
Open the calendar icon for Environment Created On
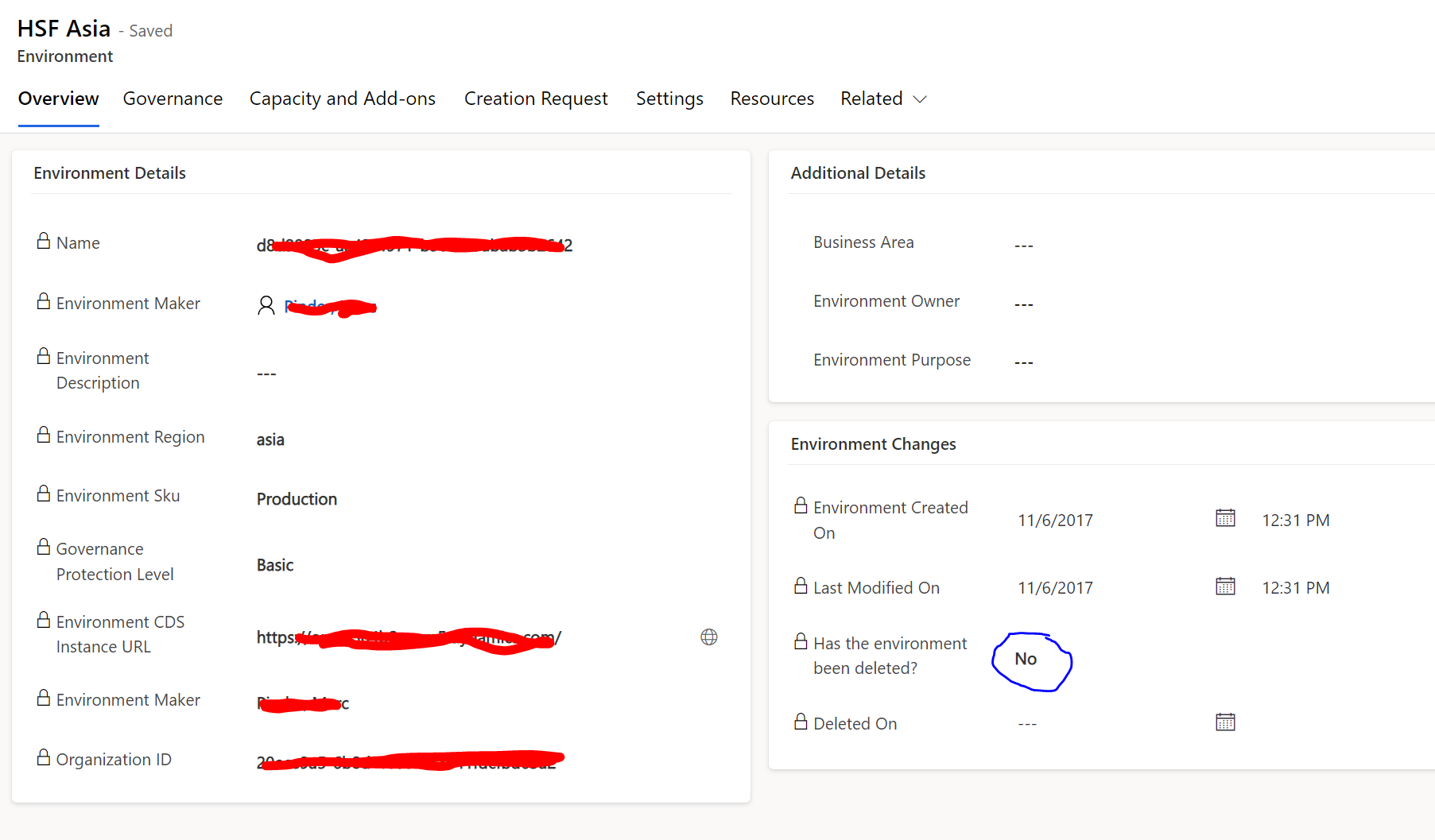tap(1225, 518)
